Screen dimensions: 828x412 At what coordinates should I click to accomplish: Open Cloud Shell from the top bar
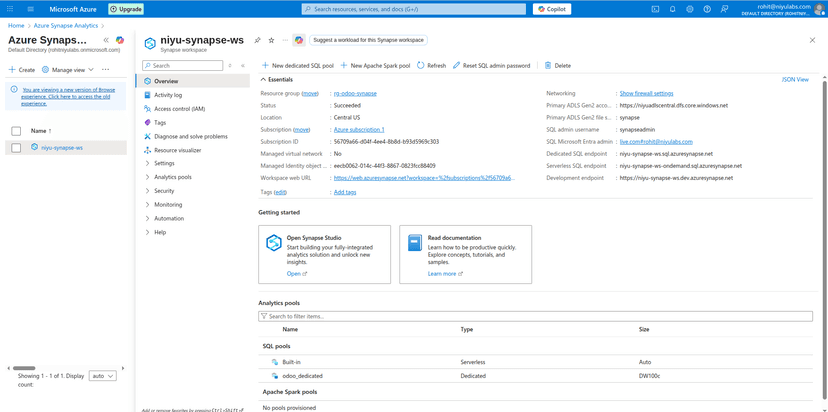coord(655,9)
